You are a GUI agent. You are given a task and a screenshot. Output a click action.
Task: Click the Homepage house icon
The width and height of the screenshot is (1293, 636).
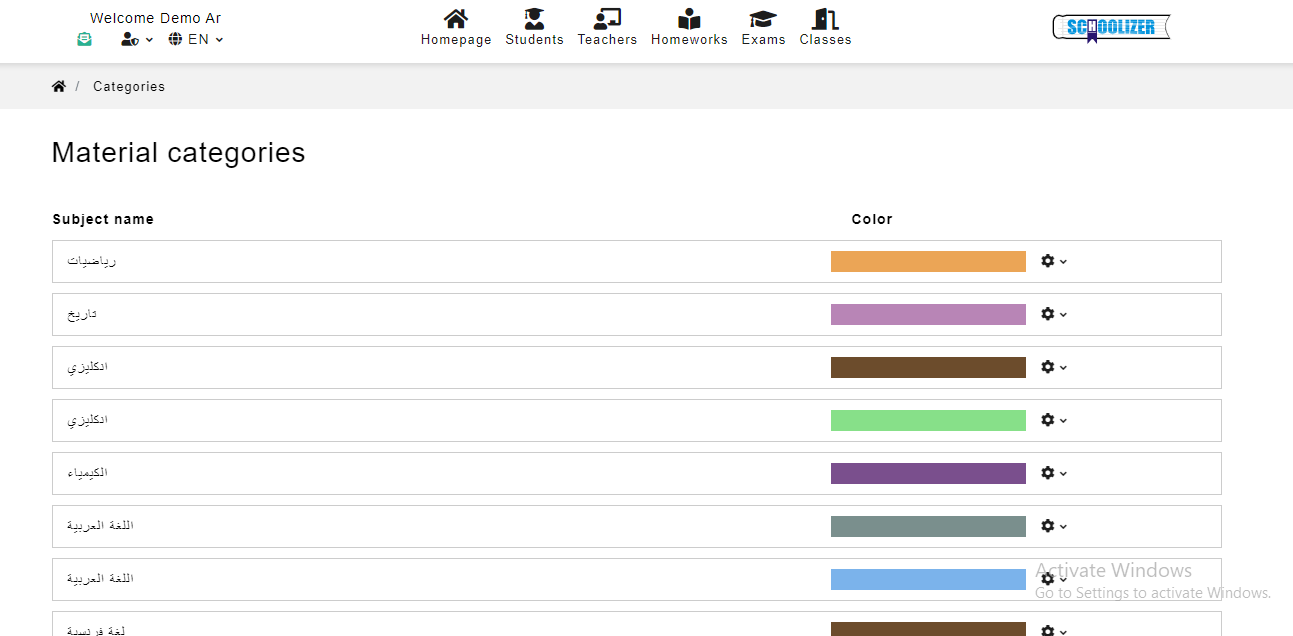pyautogui.click(x=456, y=19)
